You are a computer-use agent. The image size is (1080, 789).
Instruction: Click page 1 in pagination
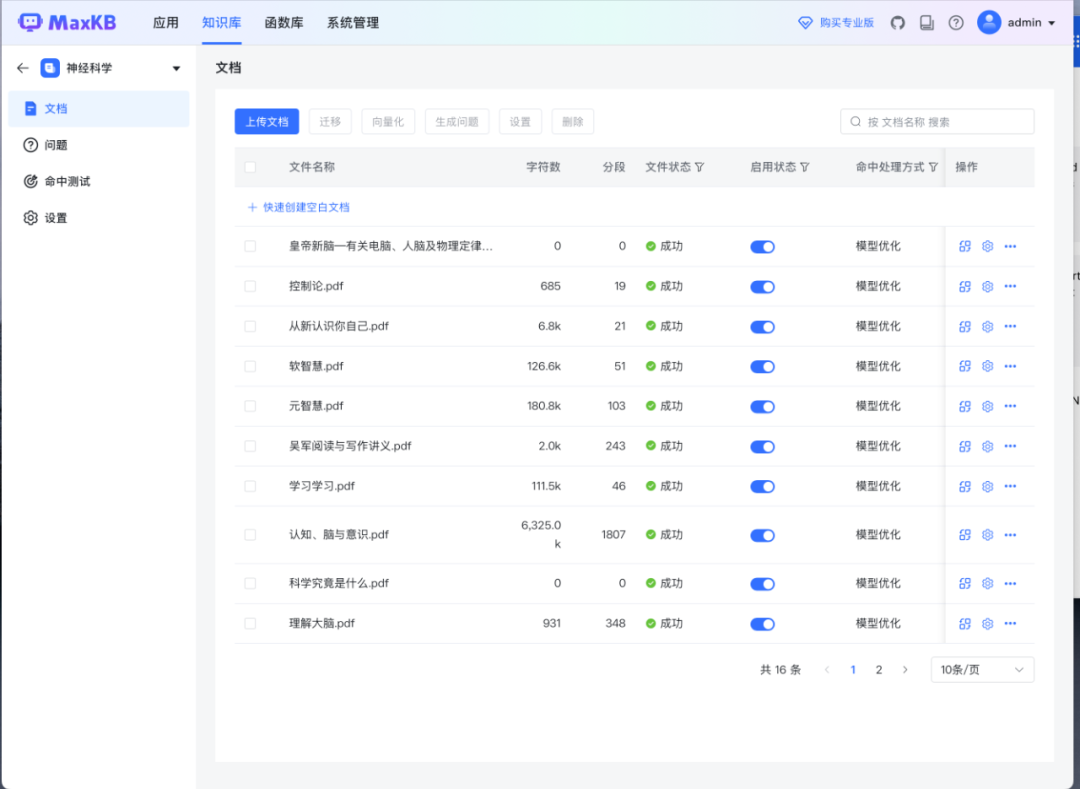click(x=853, y=670)
